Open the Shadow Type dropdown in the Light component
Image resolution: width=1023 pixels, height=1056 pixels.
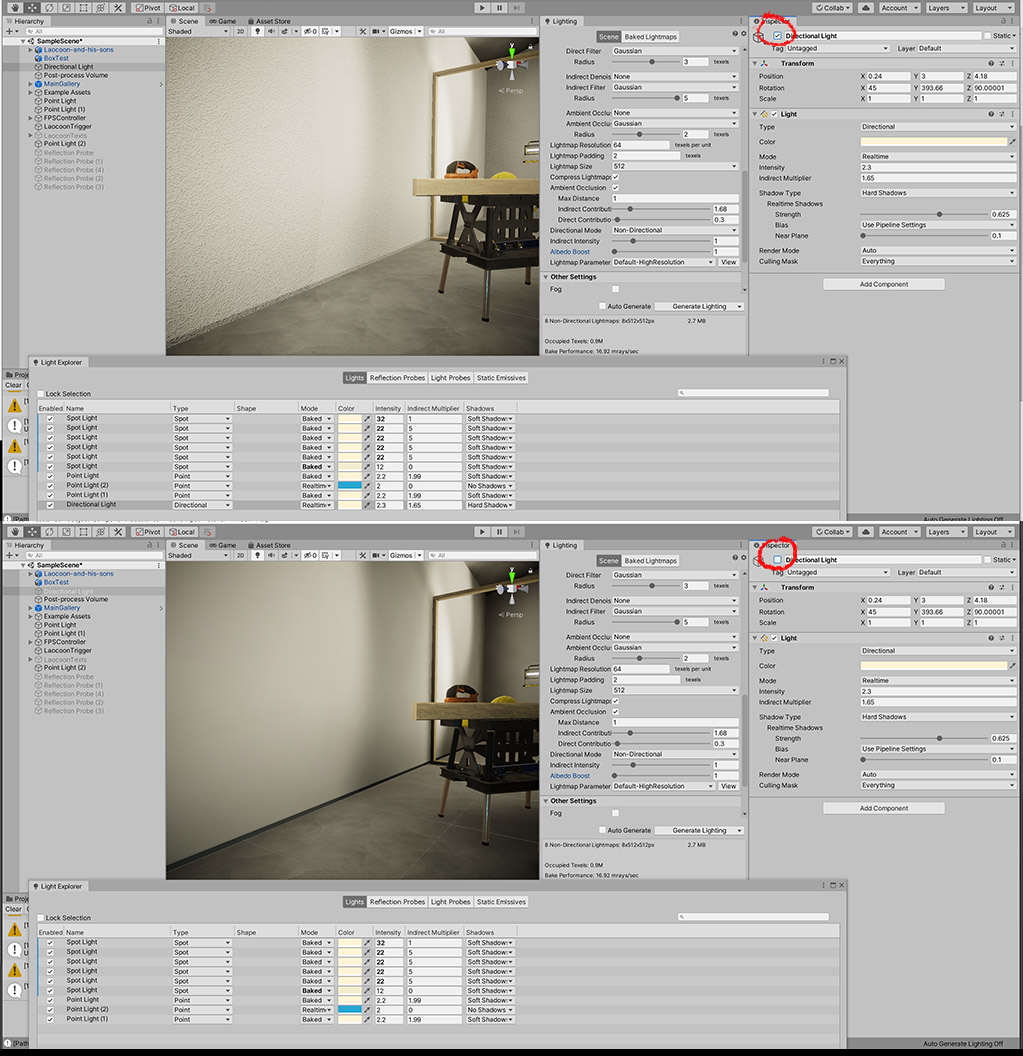935,192
